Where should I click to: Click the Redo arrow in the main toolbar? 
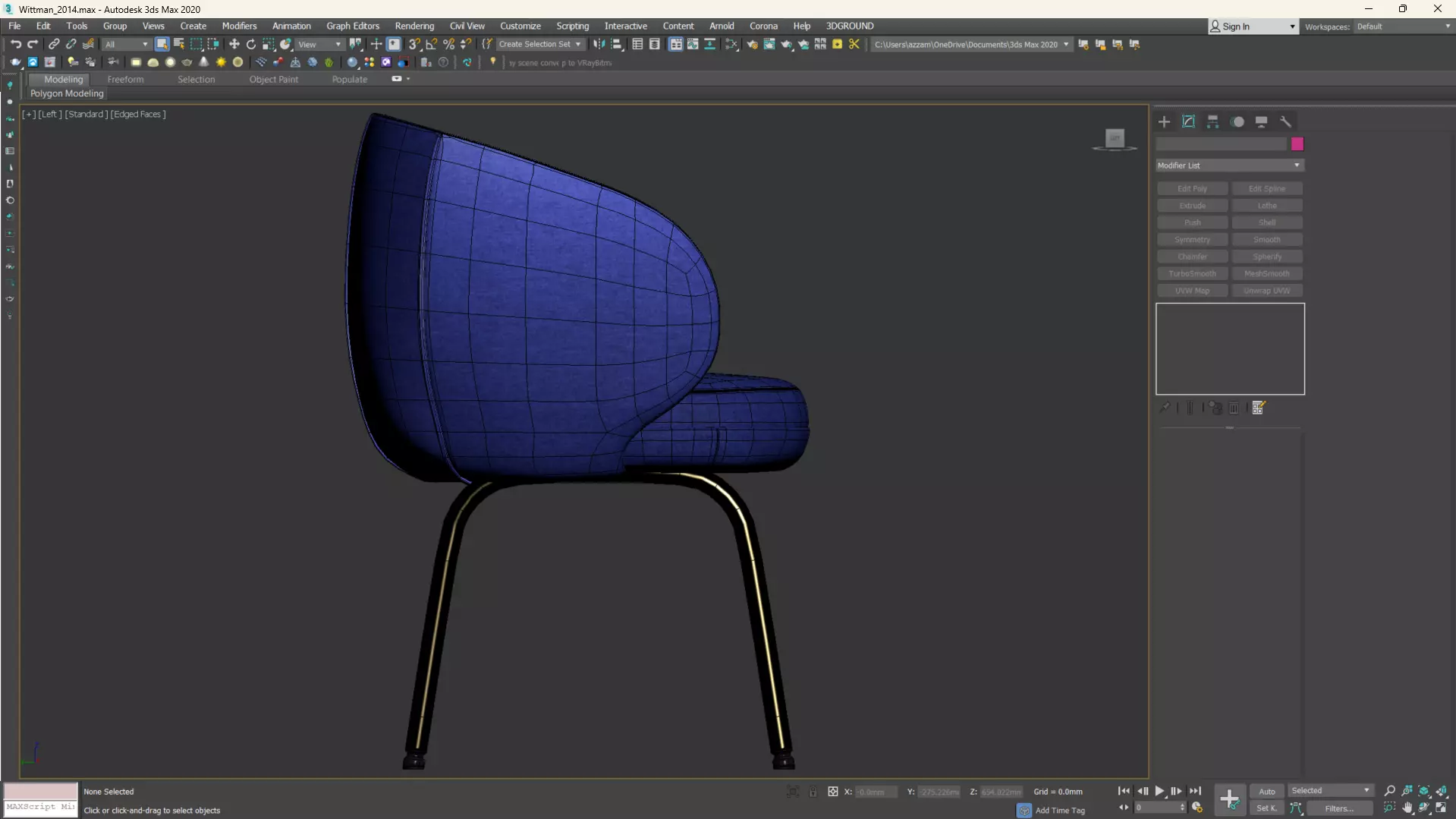coord(33,44)
